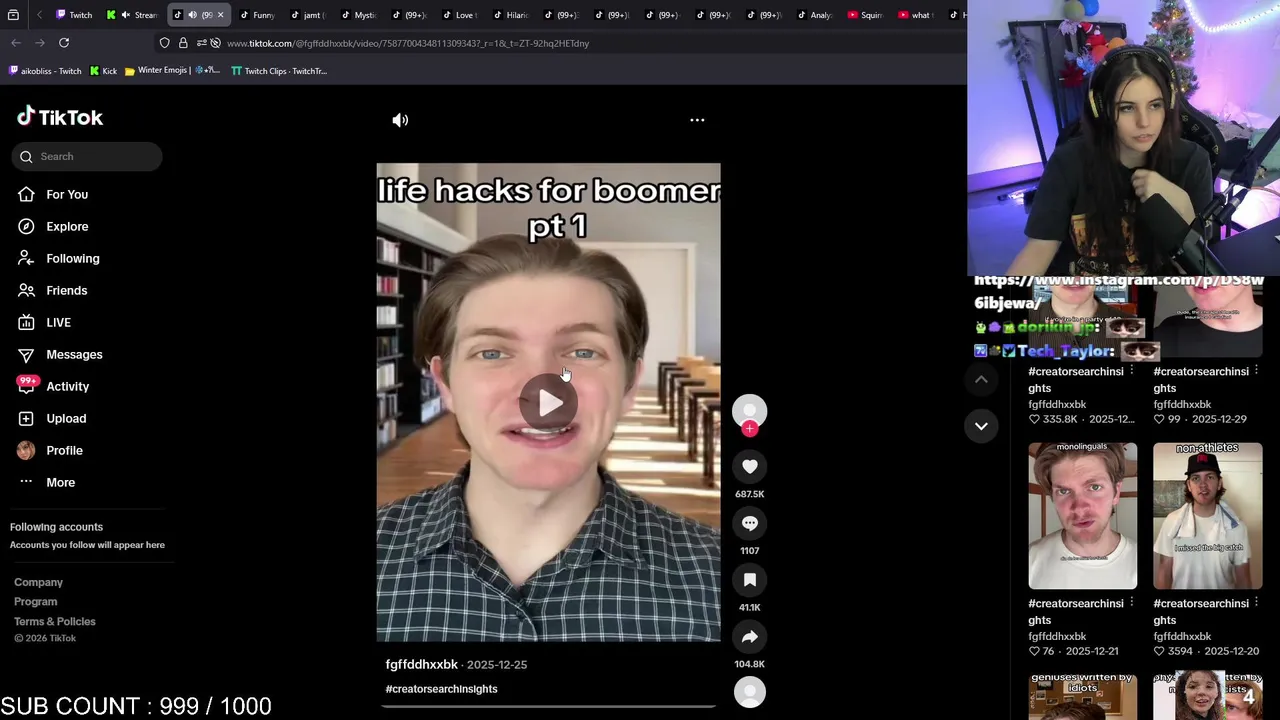Click the tiktok.com address bar URL
The width and height of the screenshot is (1280, 720).
pyautogui.click(x=408, y=43)
